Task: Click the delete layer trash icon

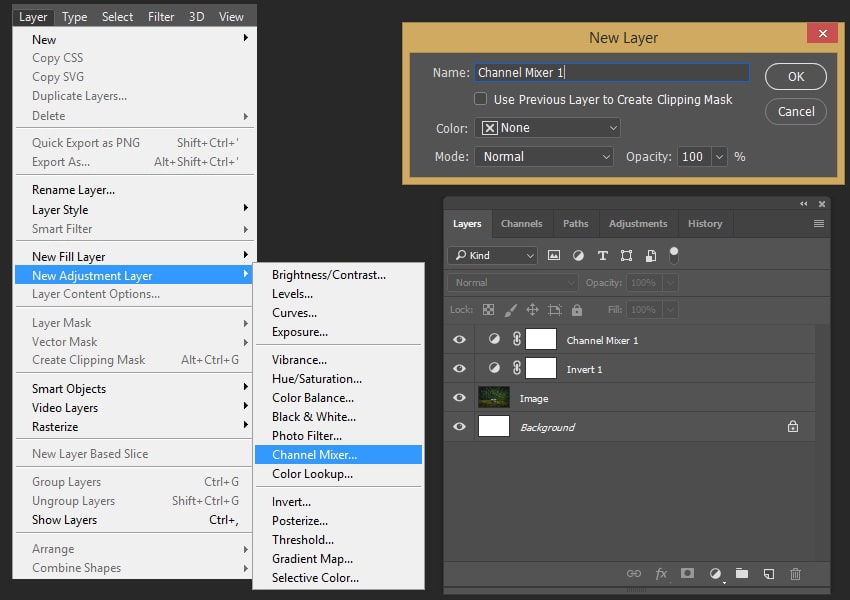Action: click(x=795, y=573)
